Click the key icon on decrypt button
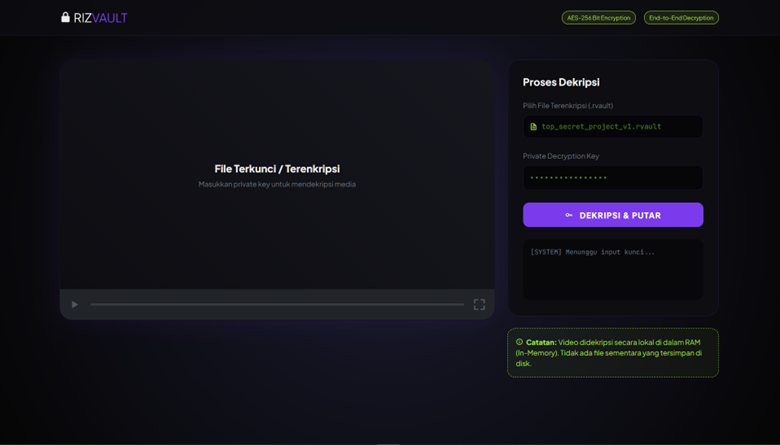This screenshot has width=780, height=445. (x=569, y=215)
